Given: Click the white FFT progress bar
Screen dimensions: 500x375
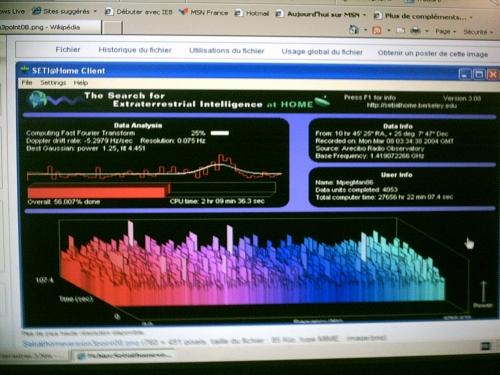Looking at the screenshot, I should [x=220, y=133].
